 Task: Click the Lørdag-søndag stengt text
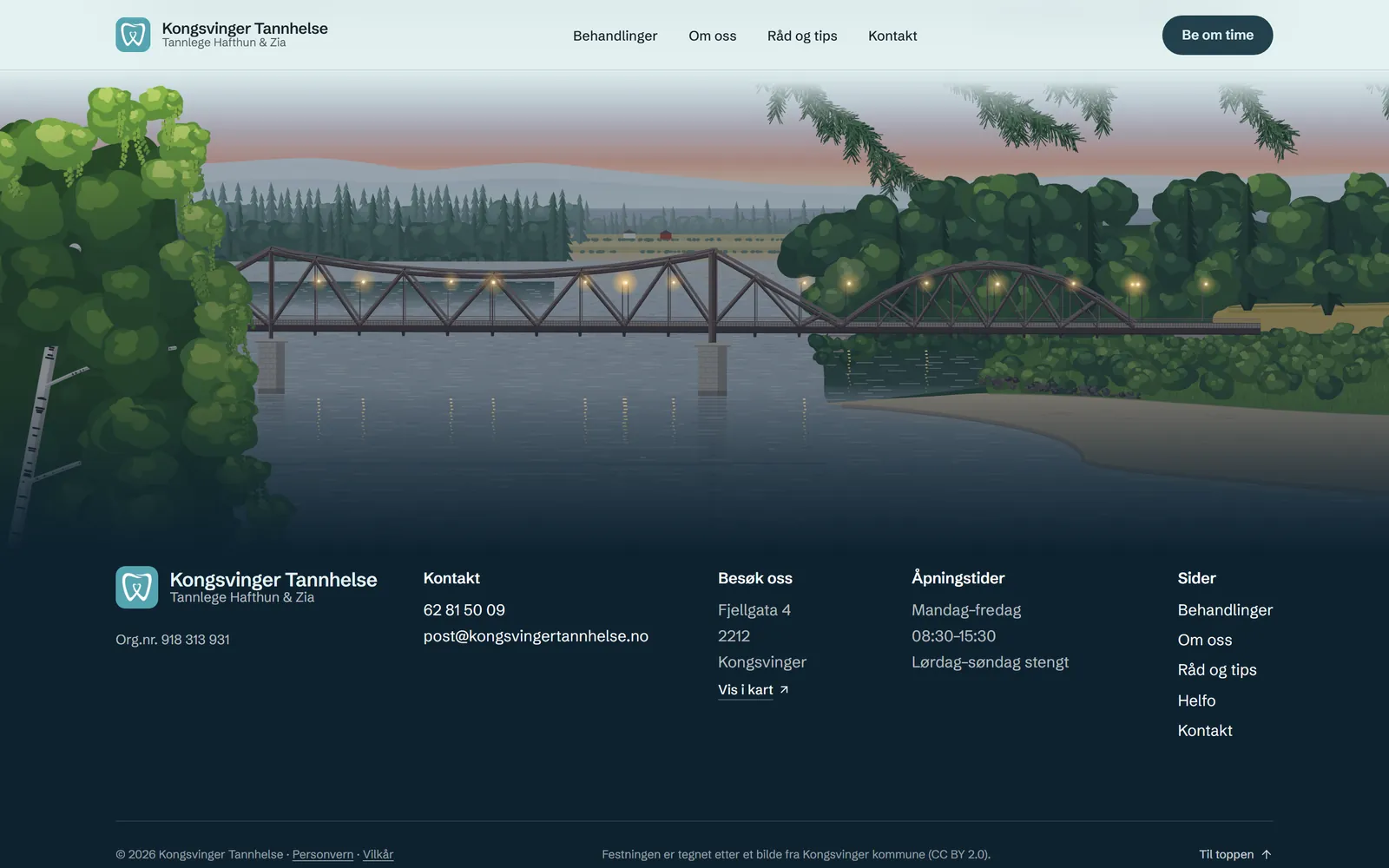[x=990, y=662]
